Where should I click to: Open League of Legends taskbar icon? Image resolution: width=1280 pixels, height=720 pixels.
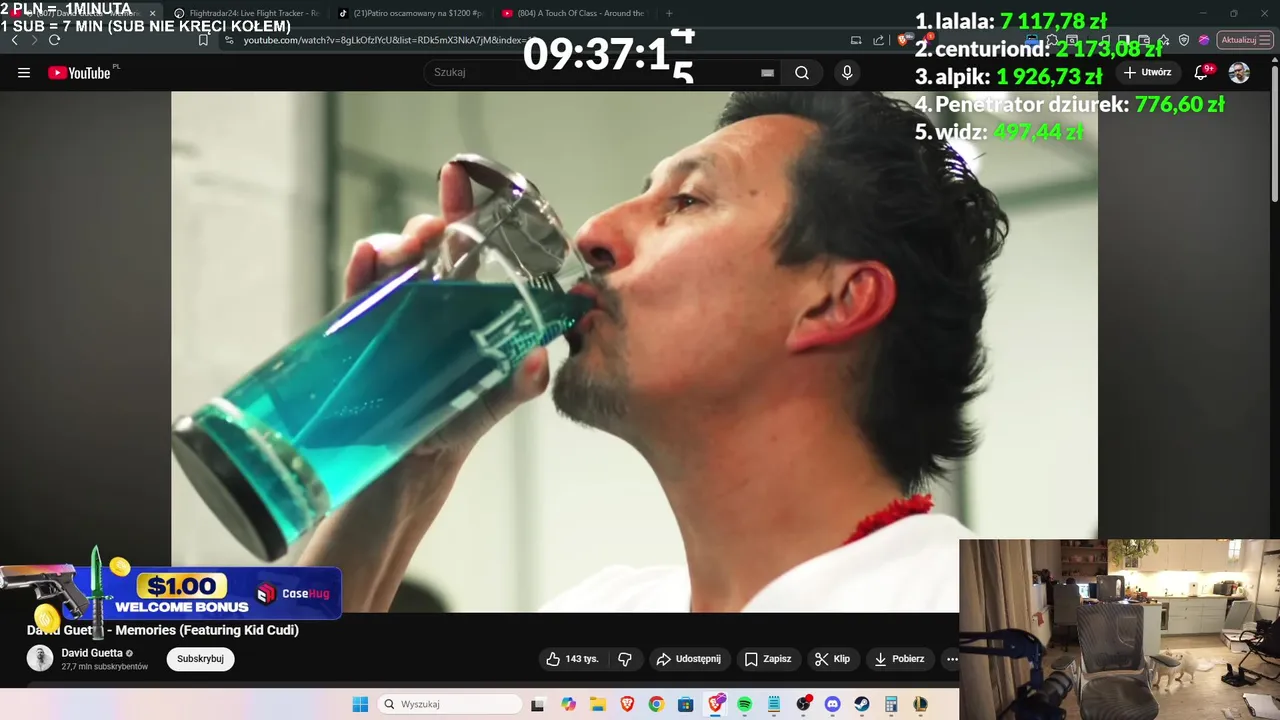[x=919, y=704]
